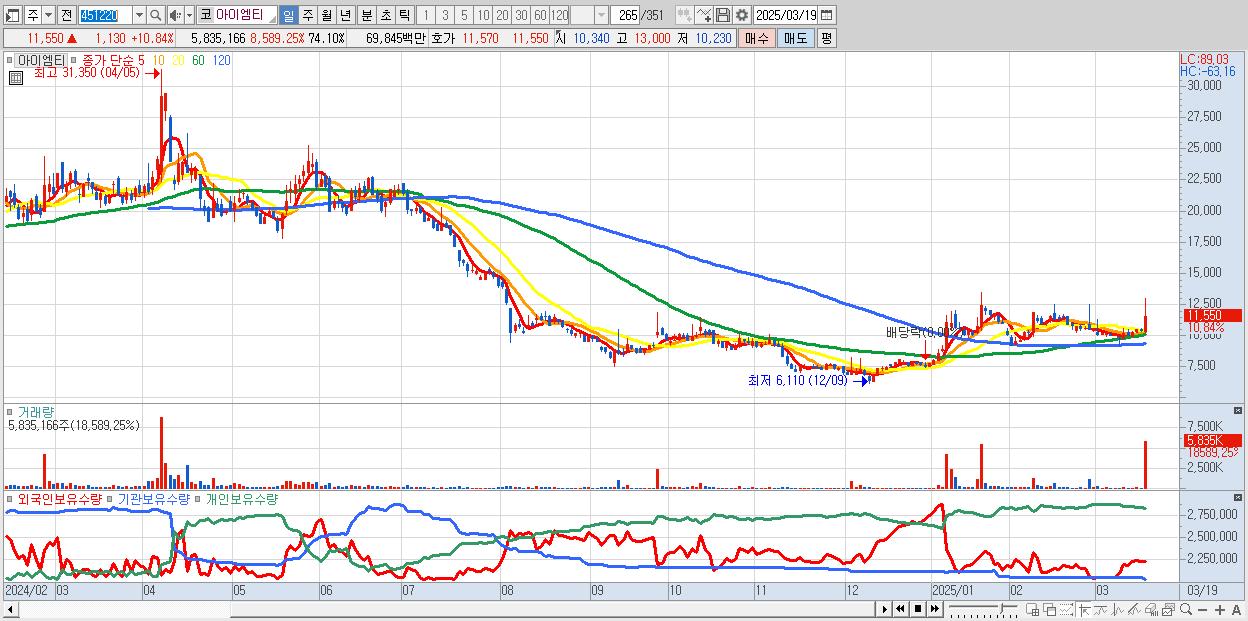Open the calendar date picker icon
1248x621 pixels.
(826, 15)
